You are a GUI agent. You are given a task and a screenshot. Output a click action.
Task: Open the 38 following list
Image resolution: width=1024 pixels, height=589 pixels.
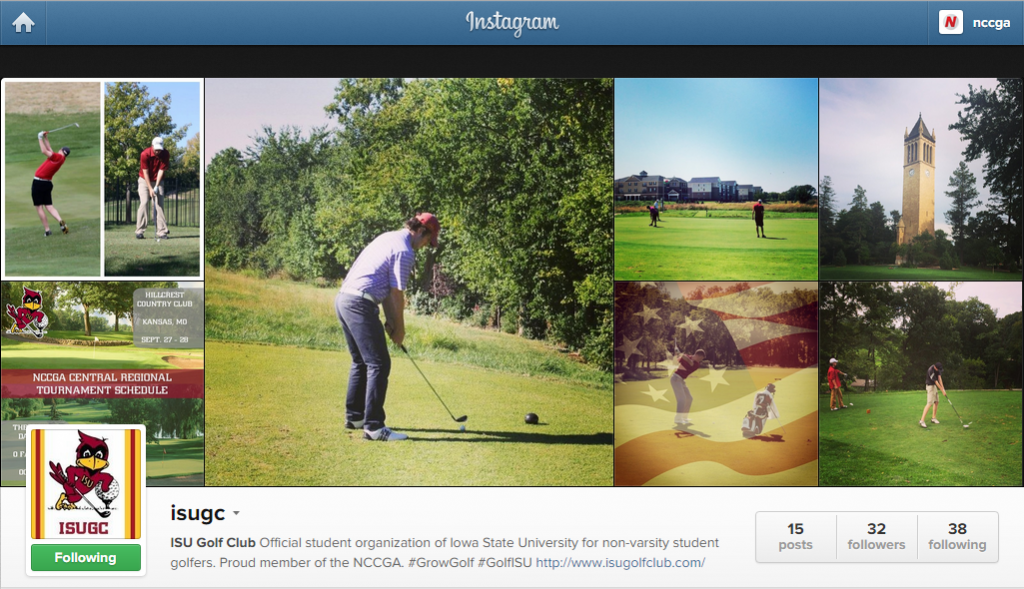coord(957,536)
